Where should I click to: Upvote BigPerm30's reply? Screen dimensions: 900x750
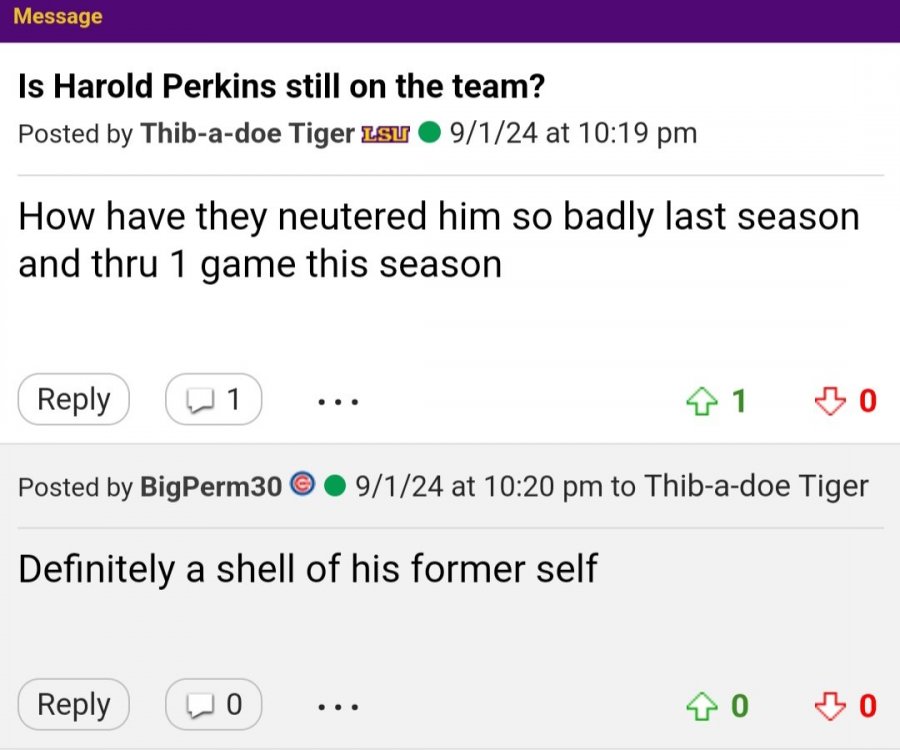click(x=700, y=706)
